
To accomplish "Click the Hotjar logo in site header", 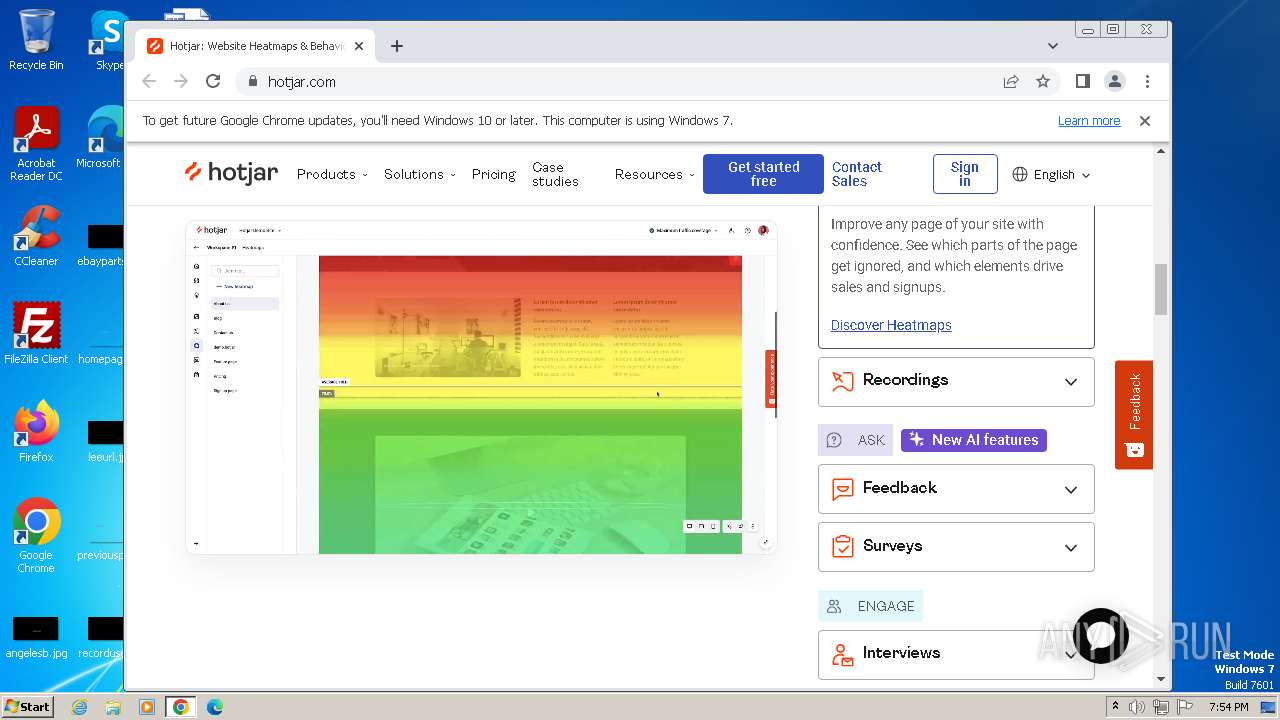I will [x=231, y=173].
